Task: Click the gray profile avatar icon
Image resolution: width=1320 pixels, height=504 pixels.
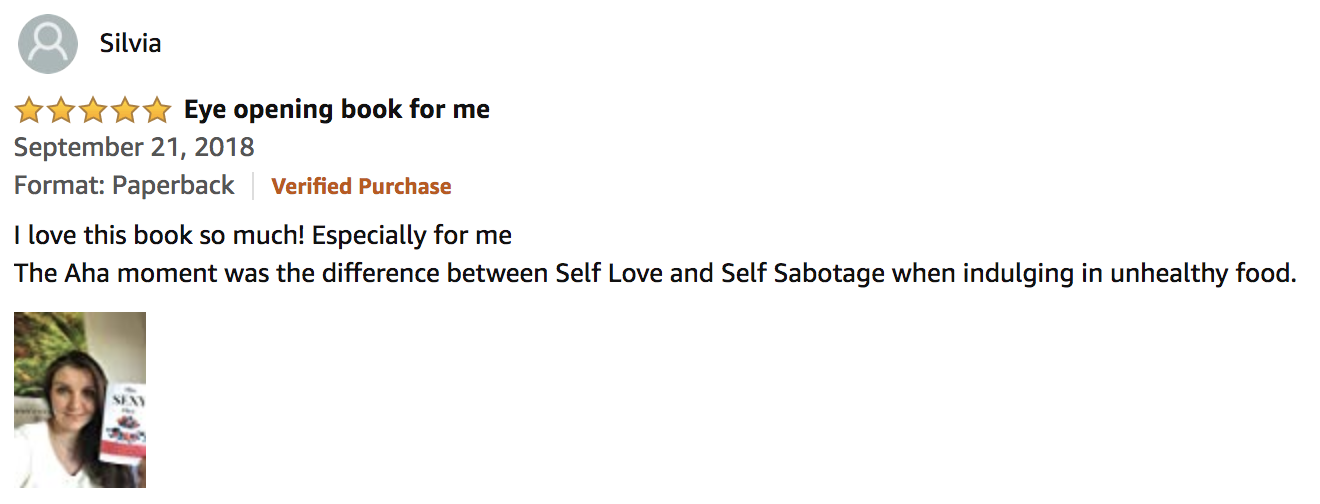Action: click(48, 44)
